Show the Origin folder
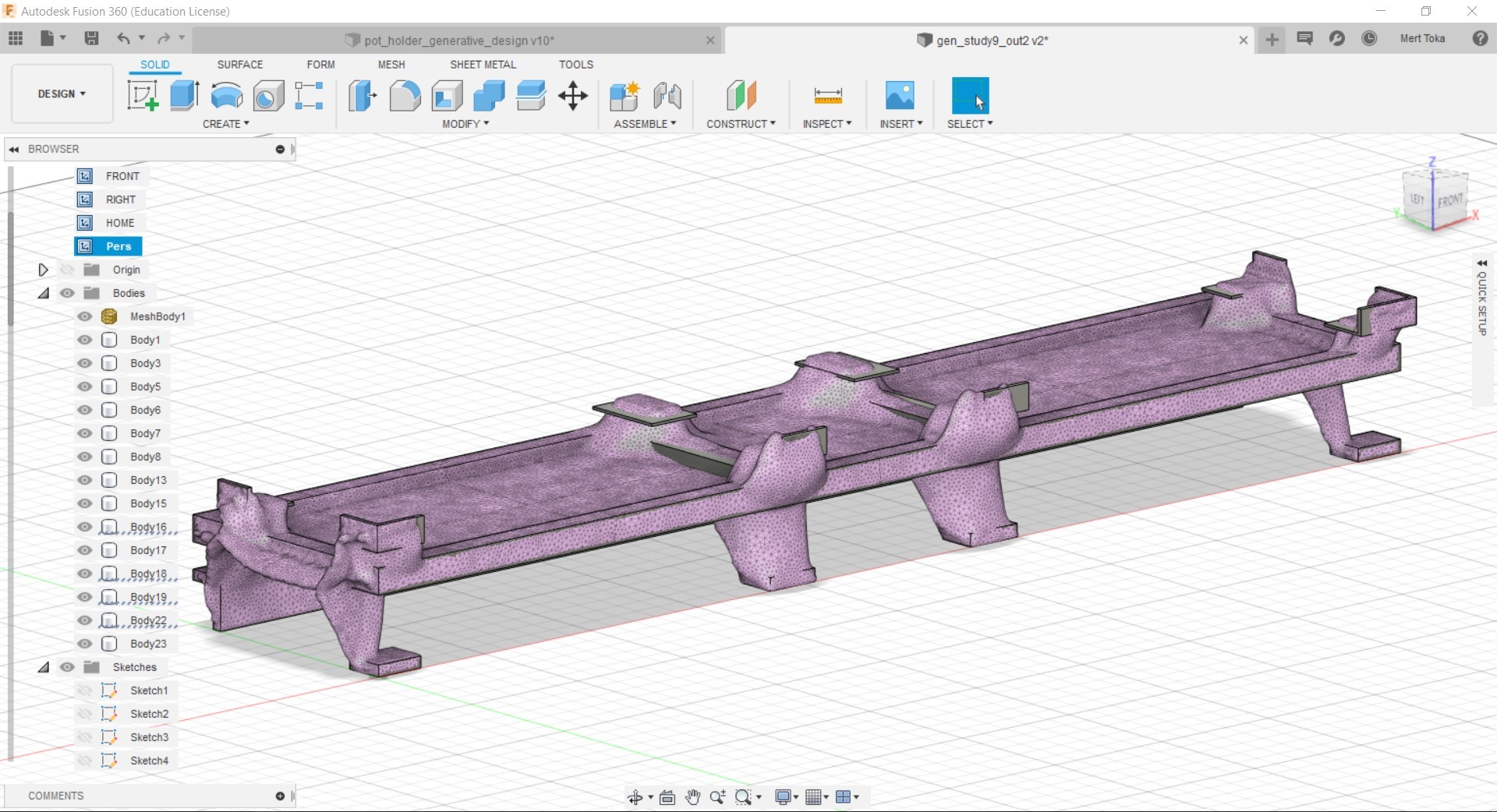 pos(68,270)
